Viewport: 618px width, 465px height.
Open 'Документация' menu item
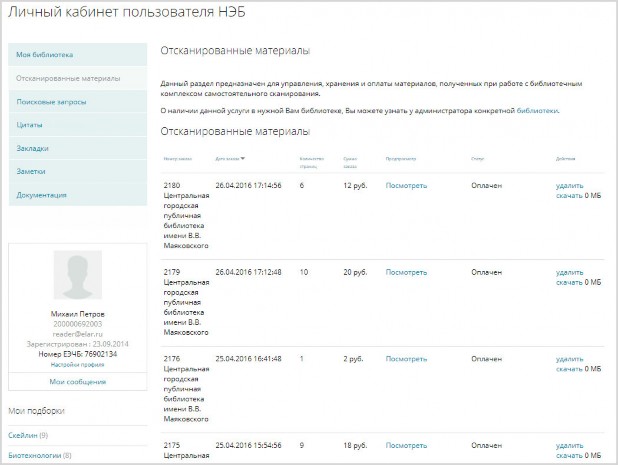point(78,195)
